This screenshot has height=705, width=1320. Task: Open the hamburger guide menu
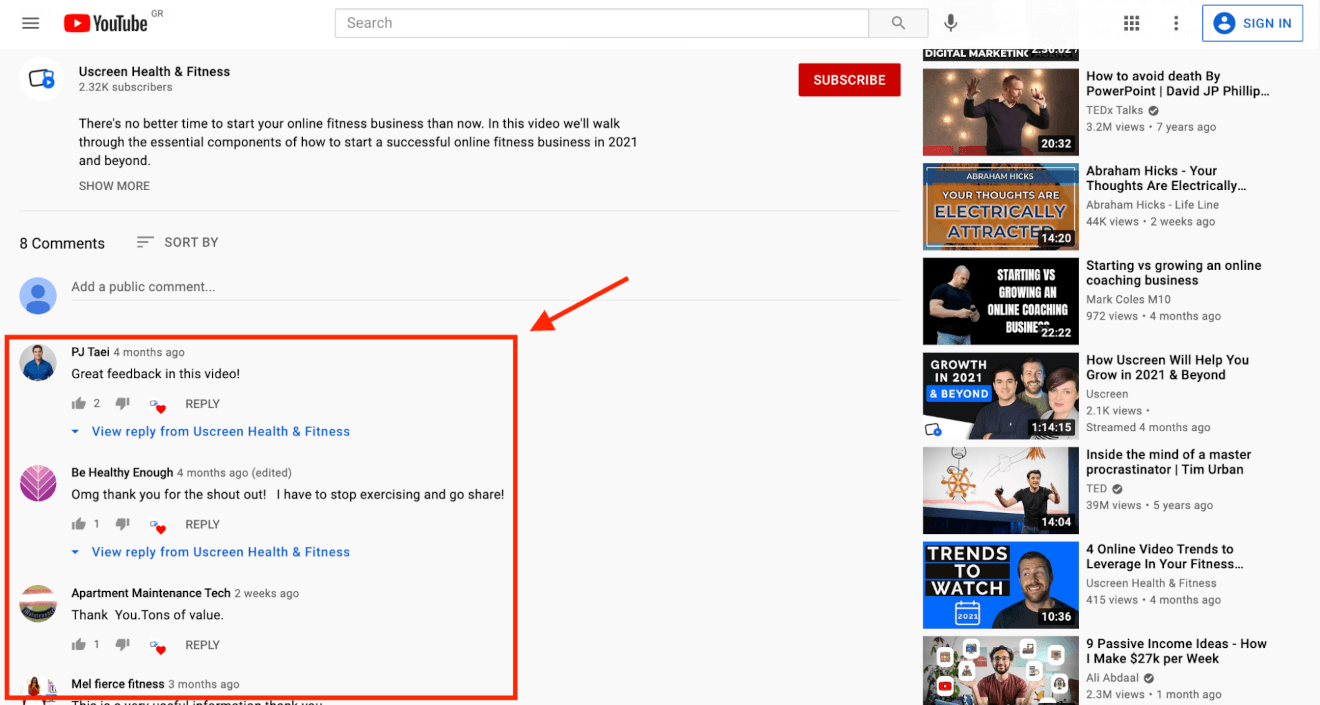31,23
